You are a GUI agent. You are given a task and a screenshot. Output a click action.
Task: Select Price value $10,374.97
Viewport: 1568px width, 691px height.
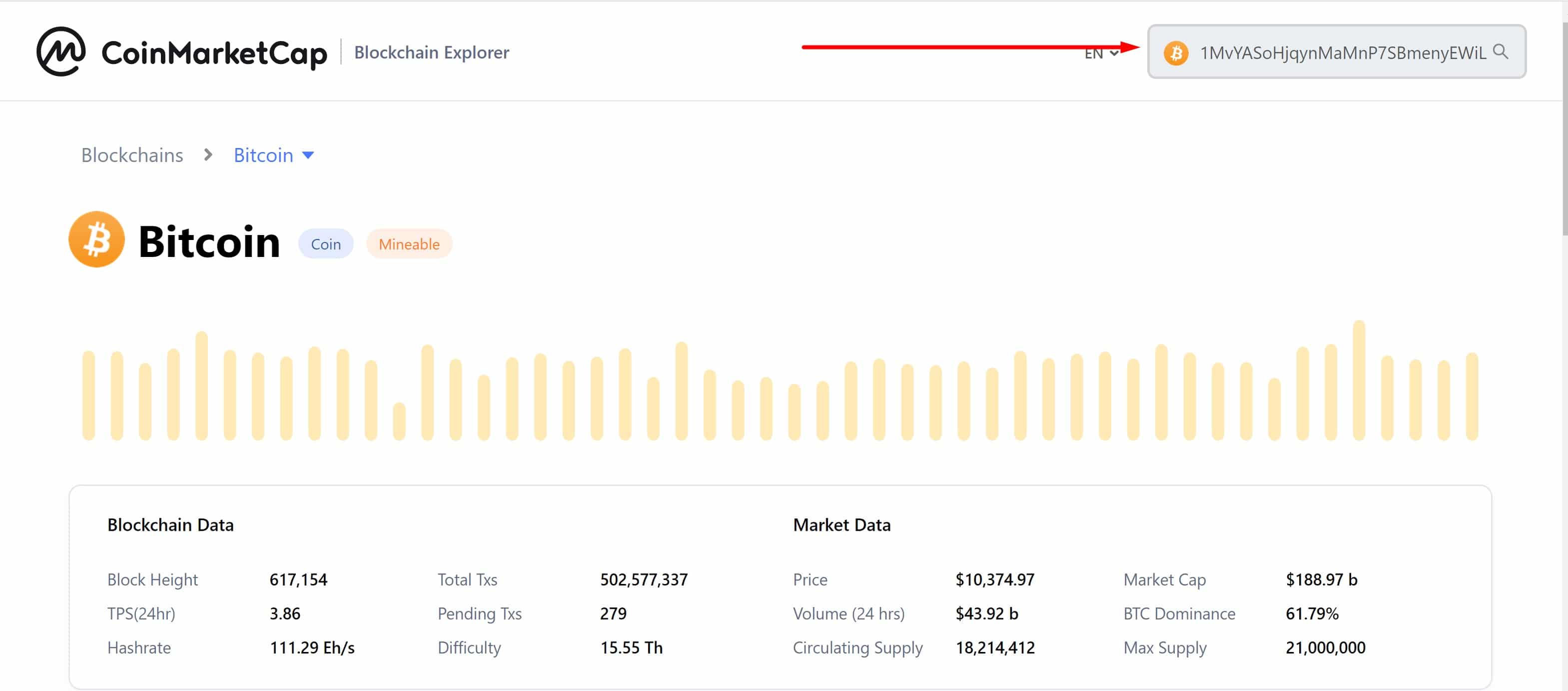pos(994,579)
